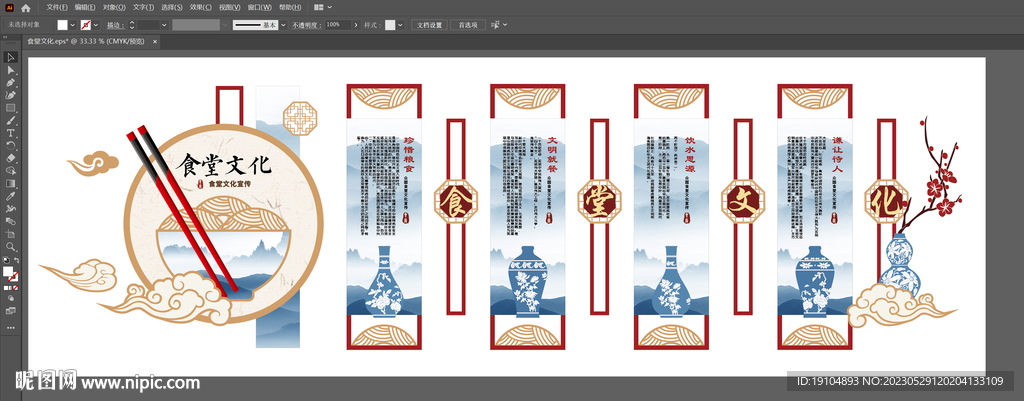Select the Gradient tool
1024x401 pixels.
pyautogui.click(x=10, y=184)
